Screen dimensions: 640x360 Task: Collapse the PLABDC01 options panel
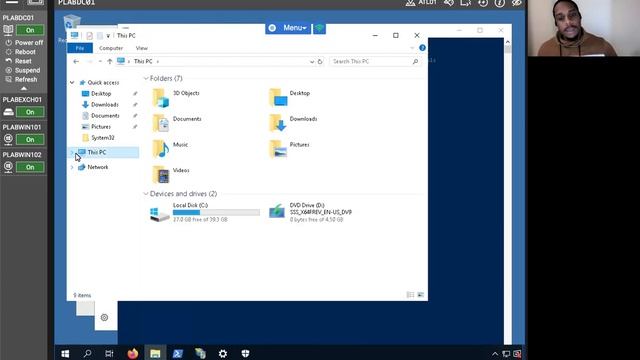tap(24, 88)
